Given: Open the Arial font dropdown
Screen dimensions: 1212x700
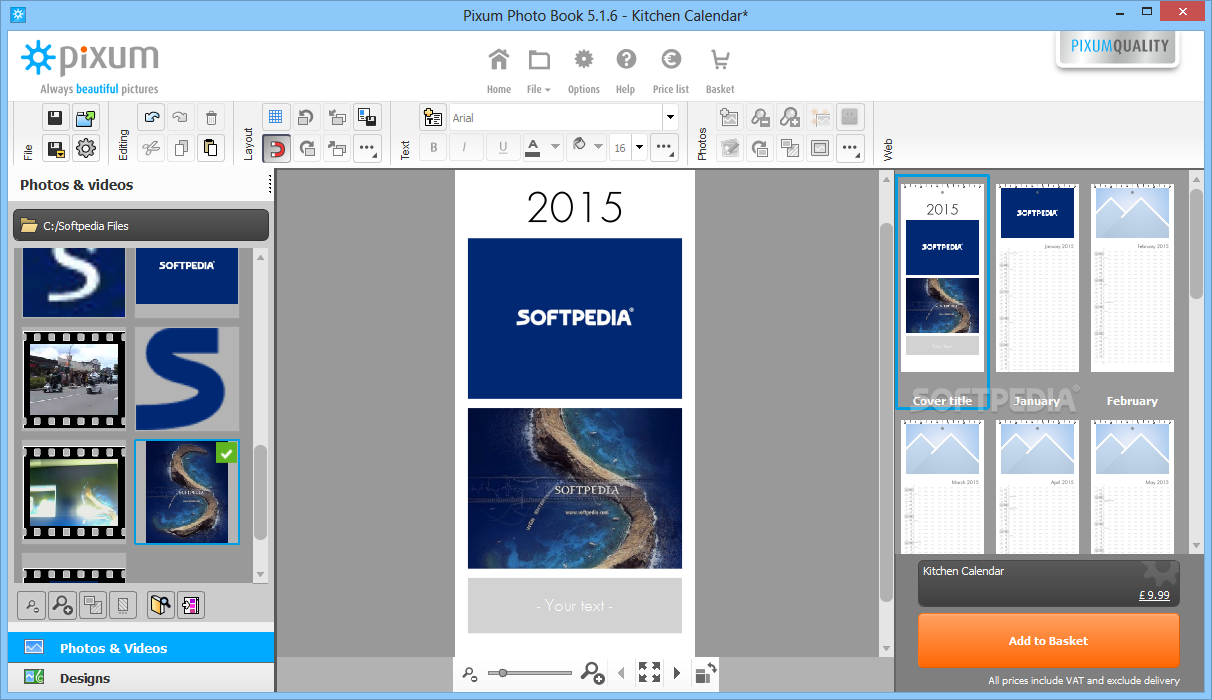Looking at the screenshot, I should point(670,118).
